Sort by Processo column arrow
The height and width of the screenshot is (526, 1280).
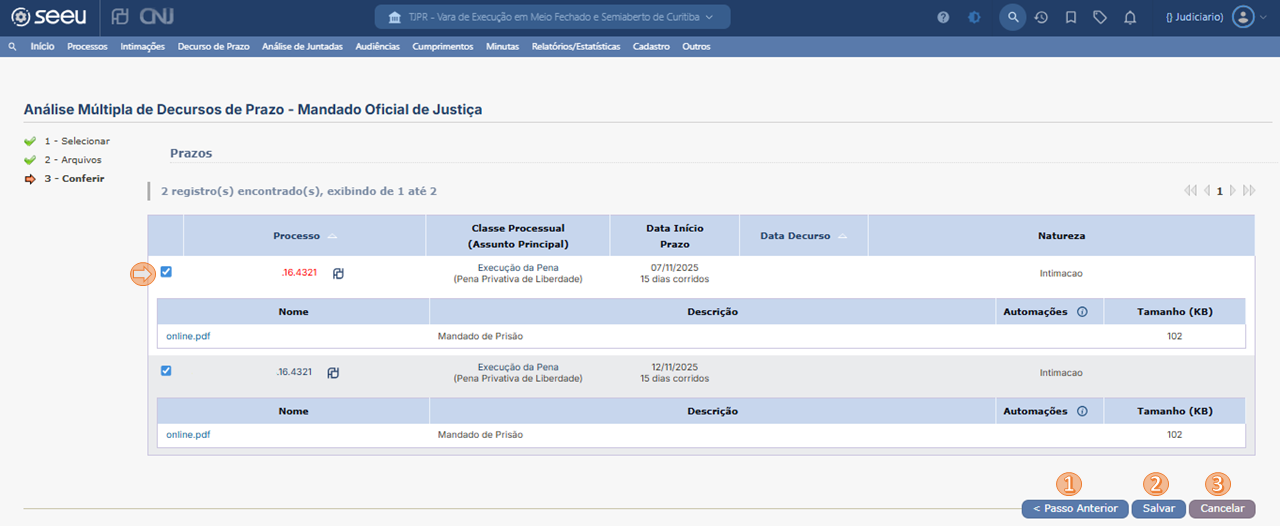332,236
